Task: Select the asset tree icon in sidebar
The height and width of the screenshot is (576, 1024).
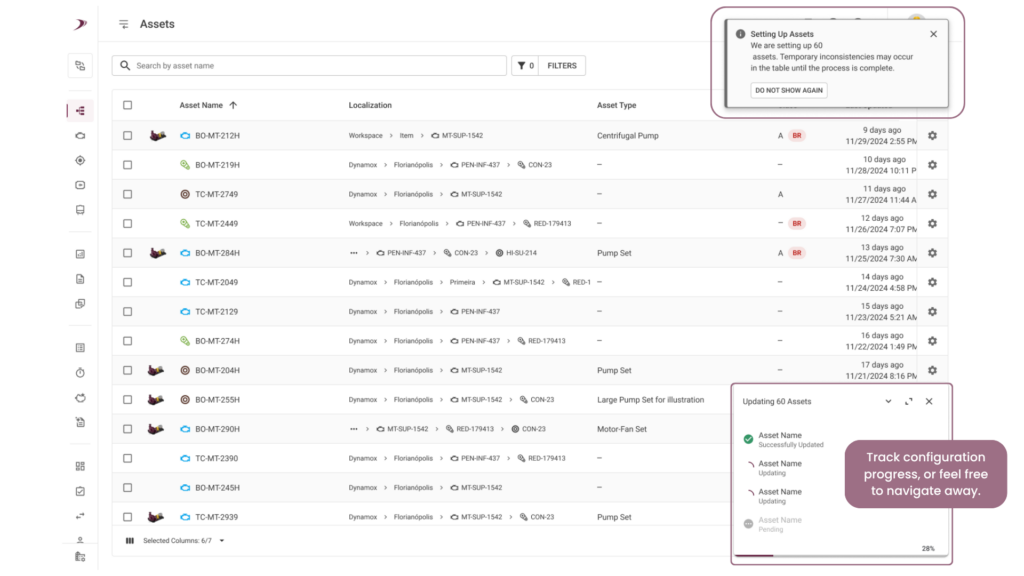Action: tap(80, 111)
